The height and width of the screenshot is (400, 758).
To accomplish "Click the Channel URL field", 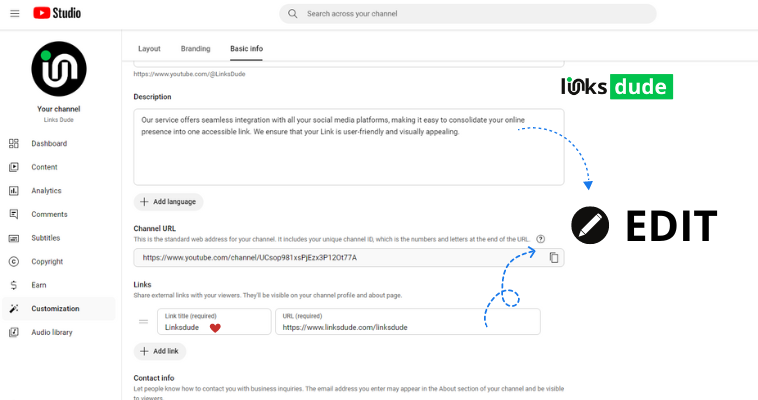I will 349,258.
